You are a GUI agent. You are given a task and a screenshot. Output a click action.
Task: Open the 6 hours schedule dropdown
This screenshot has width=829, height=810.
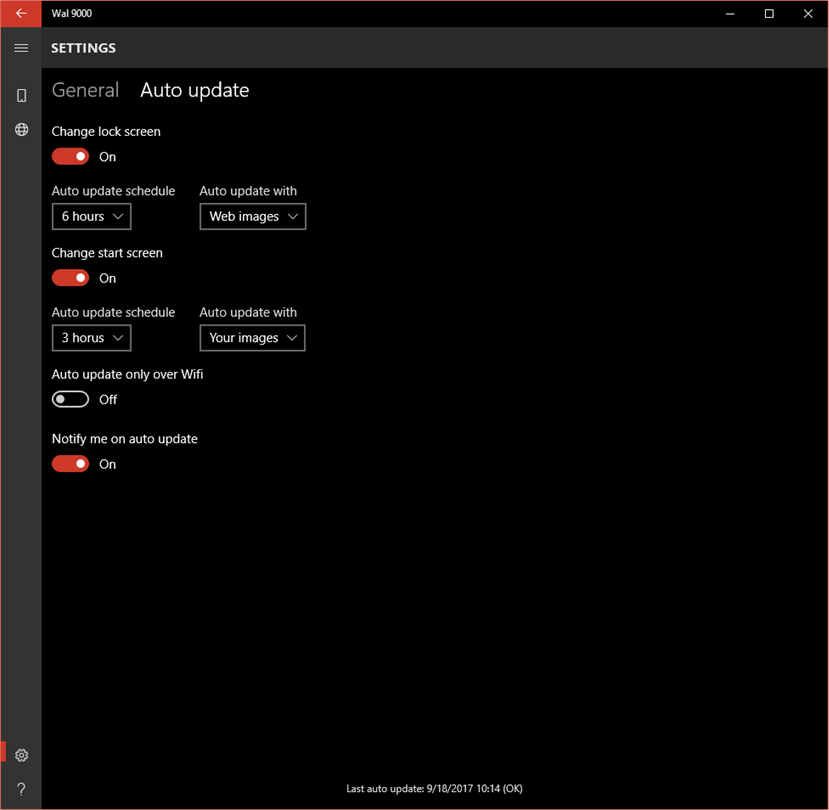tap(91, 217)
